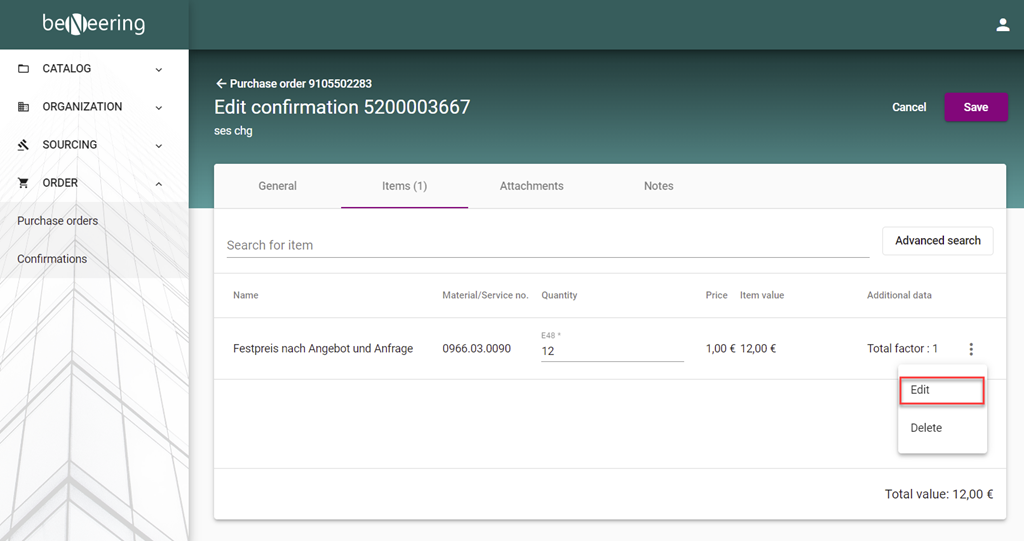Collapse the Order menu chevron
The height and width of the screenshot is (541, 1024).
pyautogui.click(x=159, y=183)
